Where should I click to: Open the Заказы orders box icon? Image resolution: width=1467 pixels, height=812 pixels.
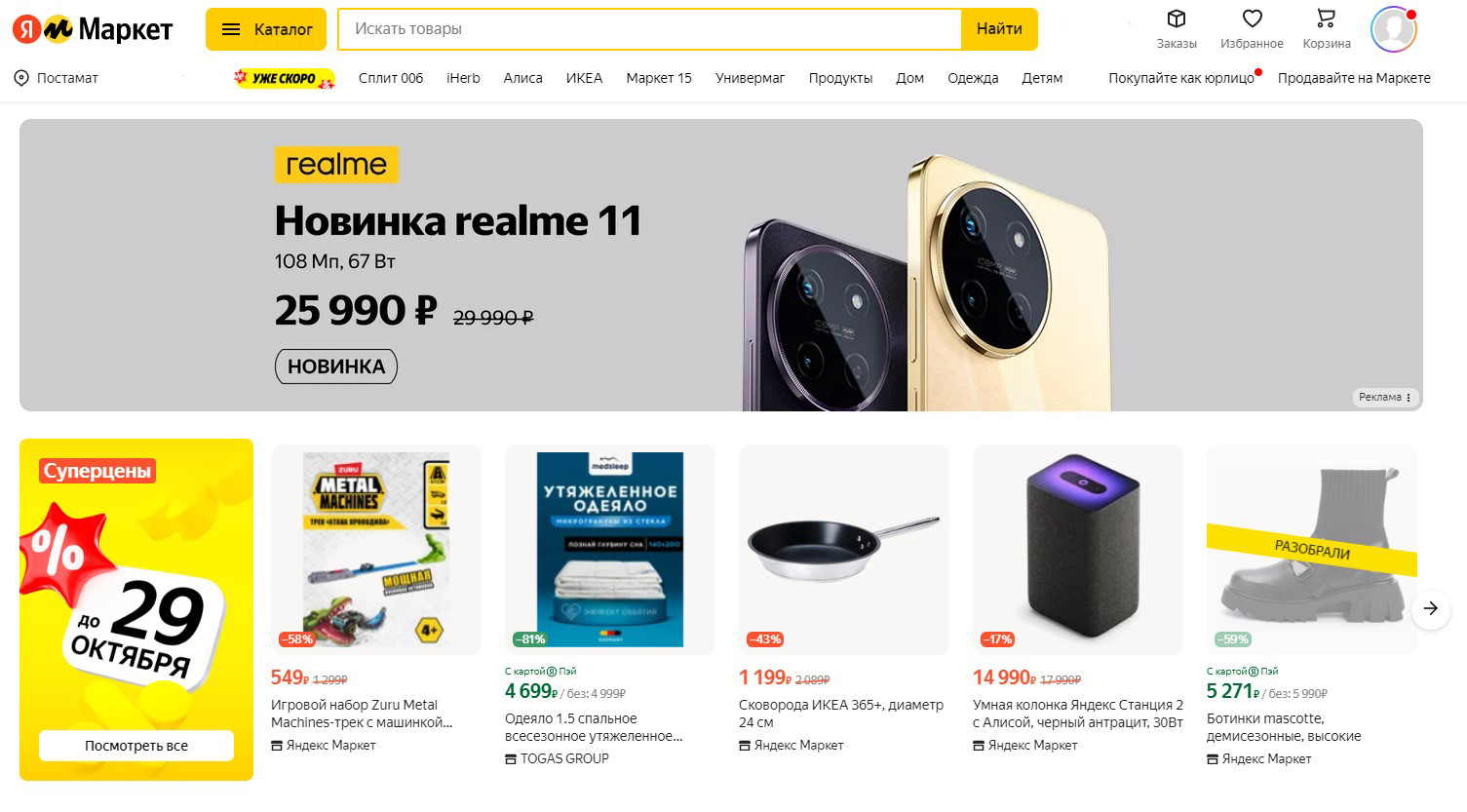pyautogui.click(x=1177, y=19)
